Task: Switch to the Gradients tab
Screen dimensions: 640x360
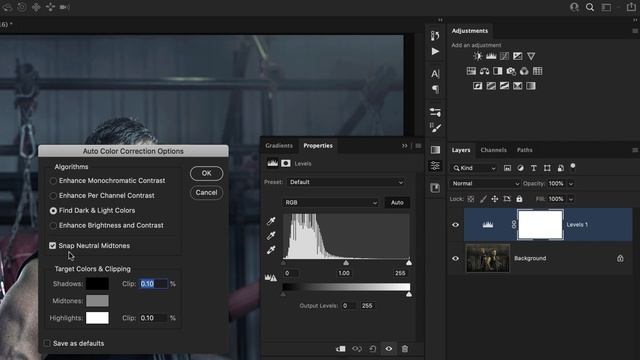Action: 279,146
